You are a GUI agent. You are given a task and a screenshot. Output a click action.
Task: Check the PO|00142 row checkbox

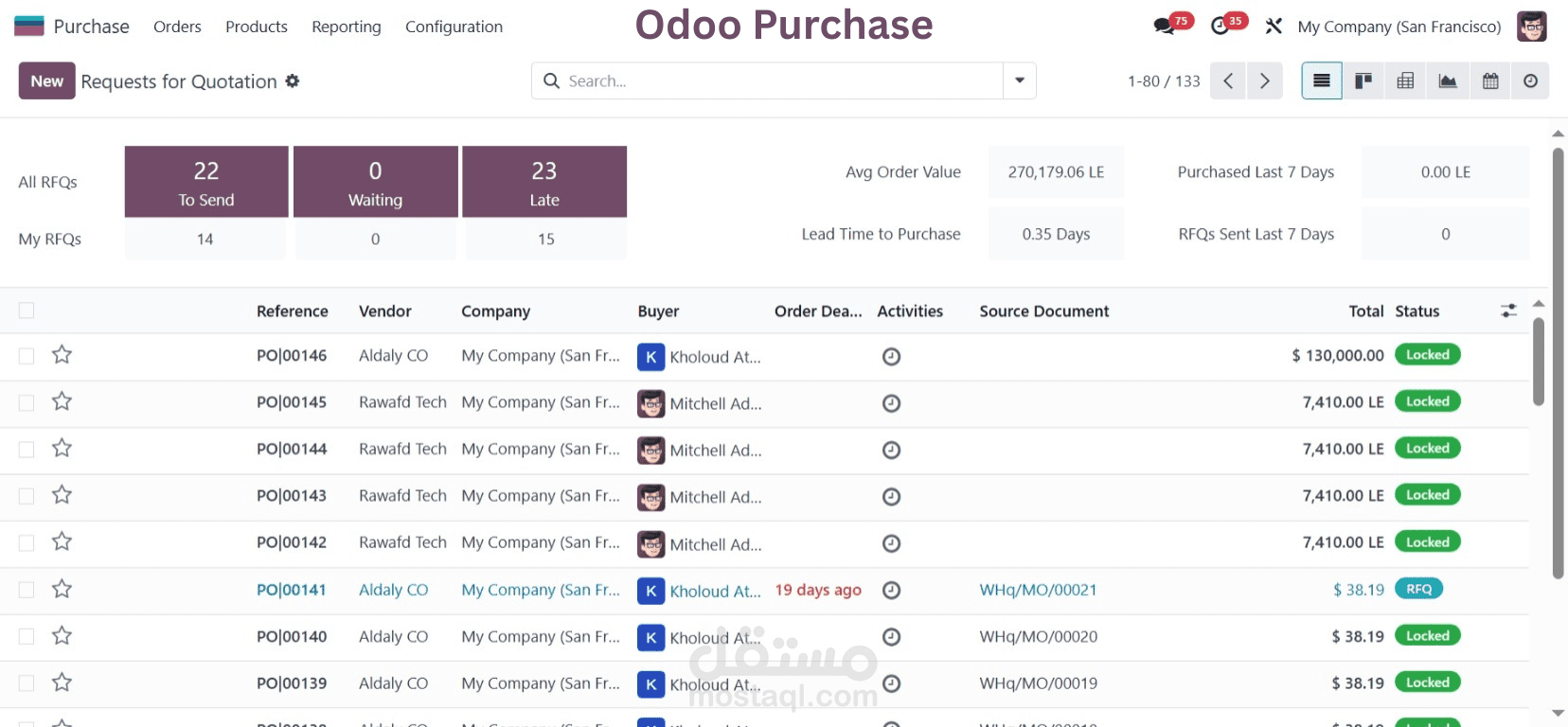click(x=27, y=542)
